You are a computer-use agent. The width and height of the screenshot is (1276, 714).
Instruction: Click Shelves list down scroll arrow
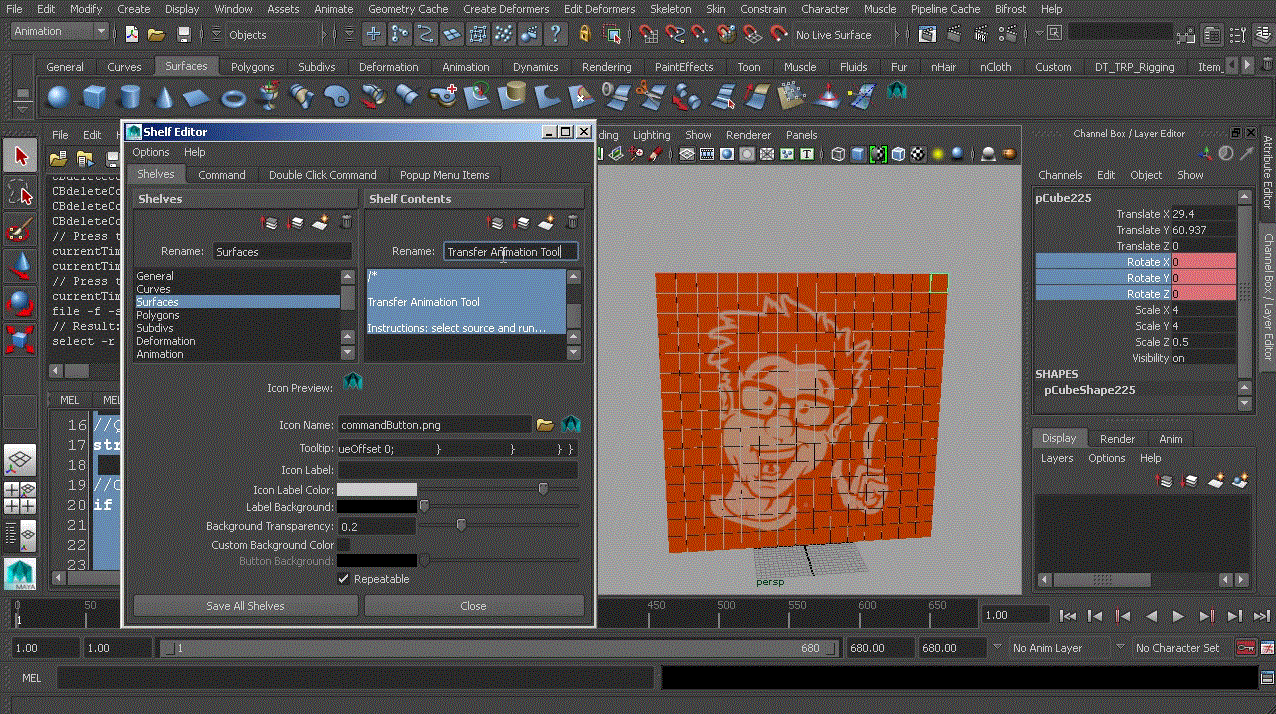pos(348,352)
